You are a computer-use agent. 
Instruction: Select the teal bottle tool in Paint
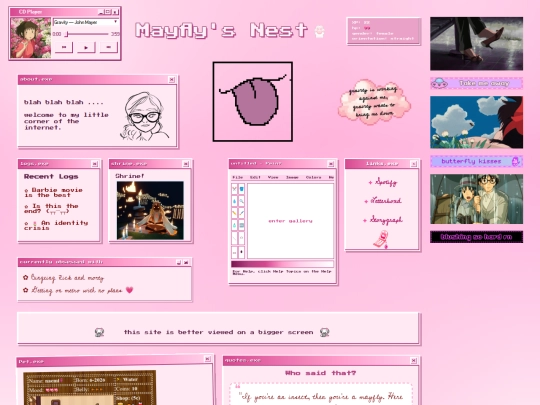(x=235, y=226)
